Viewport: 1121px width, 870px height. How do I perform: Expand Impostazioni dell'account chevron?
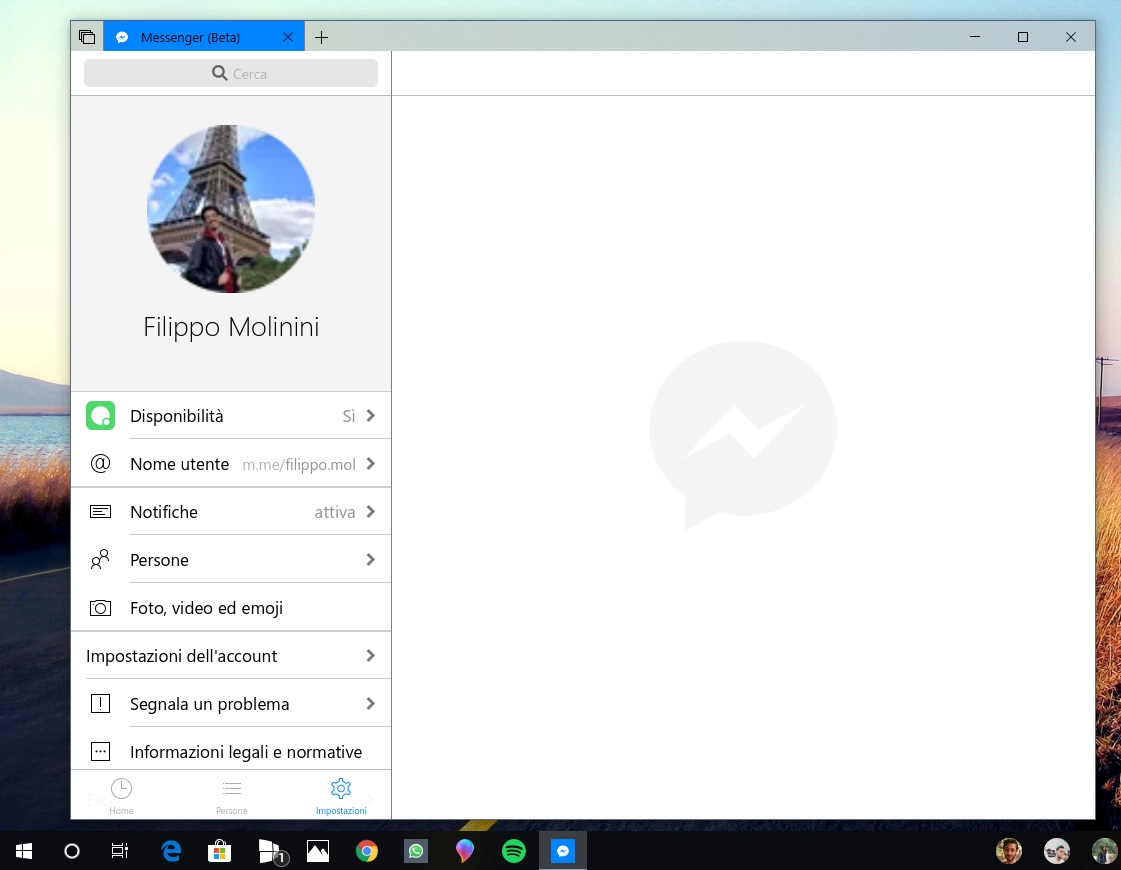point(370,655)
